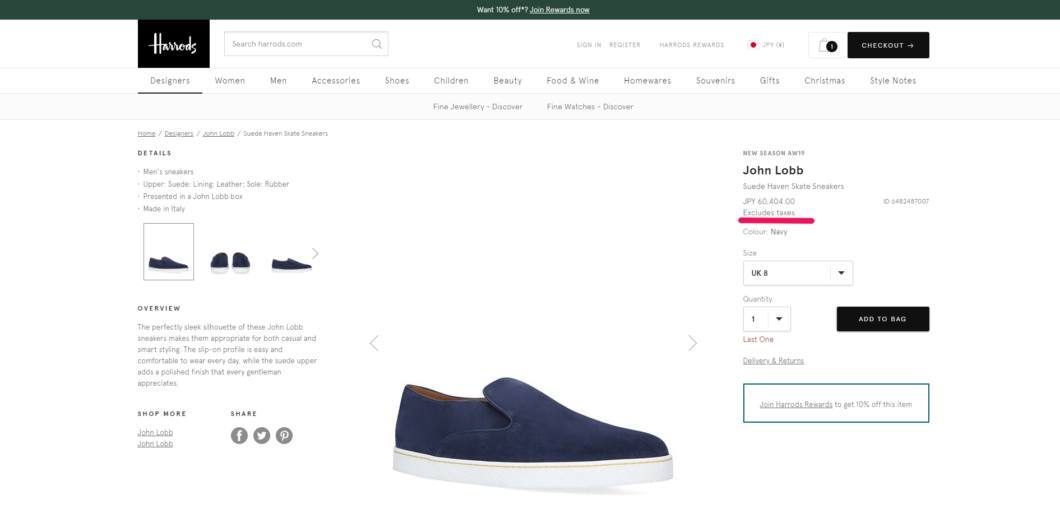This screenshot has height=518, width=1060.
Task: Open the Homewares menu
Action: pyautogui.click(x=648, y=80)
